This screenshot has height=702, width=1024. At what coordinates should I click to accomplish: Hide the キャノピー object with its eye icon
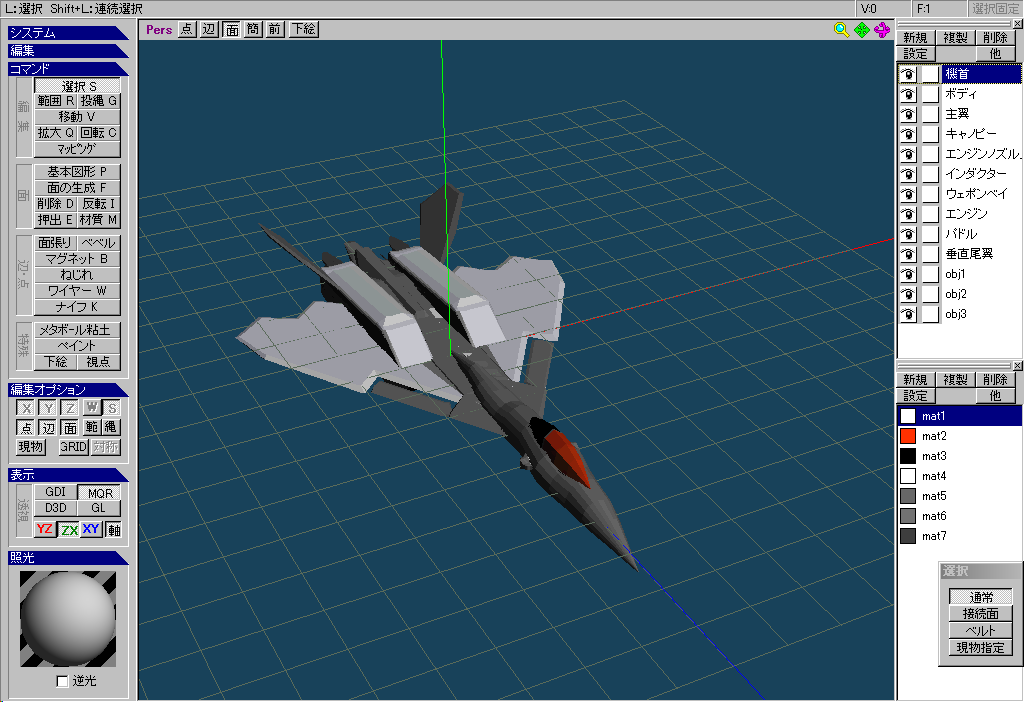tap(908, 135)
